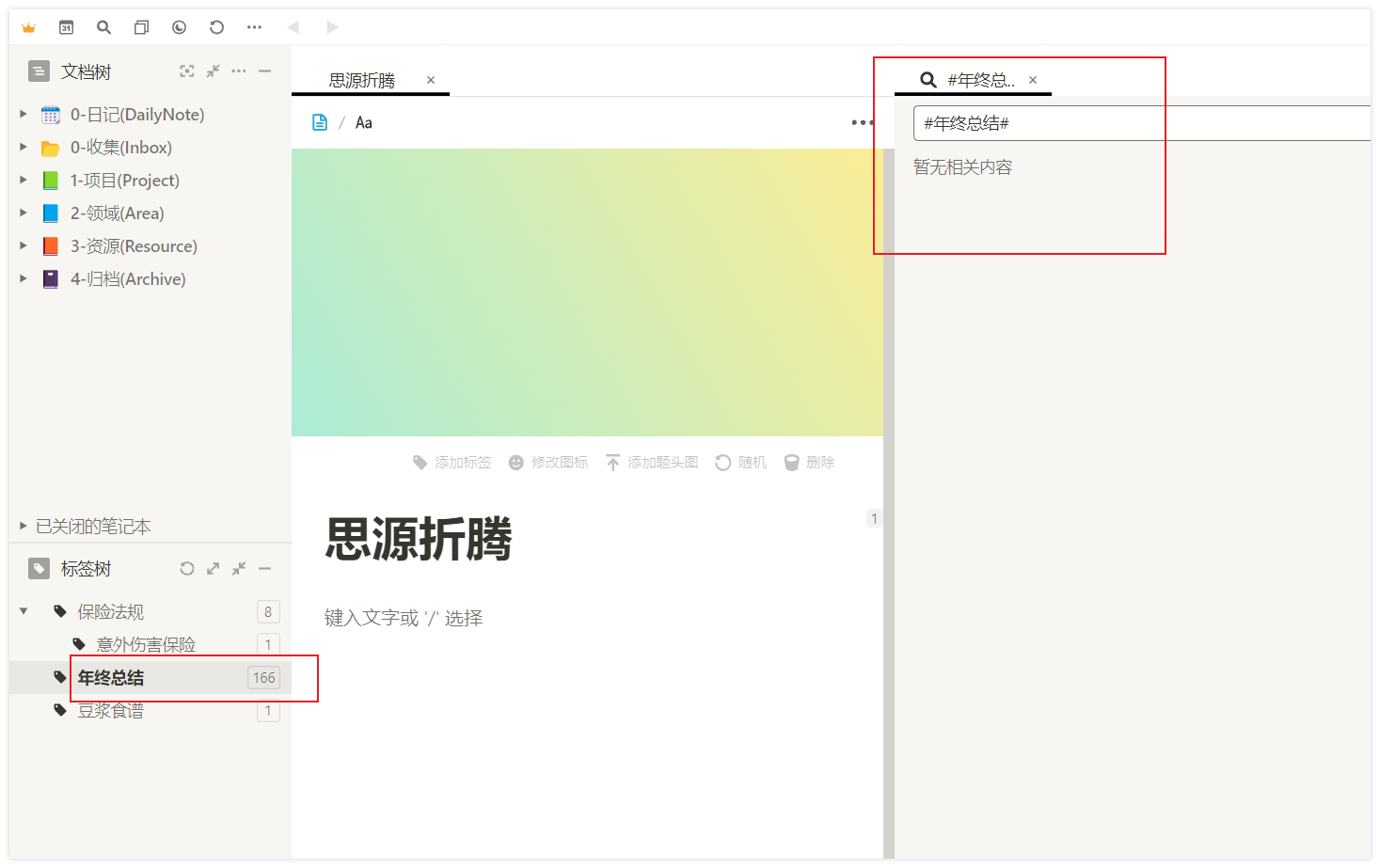Click 添加题头图 to upload cover
Viewport: 1380px width, 868px height.
pos(652,463)
